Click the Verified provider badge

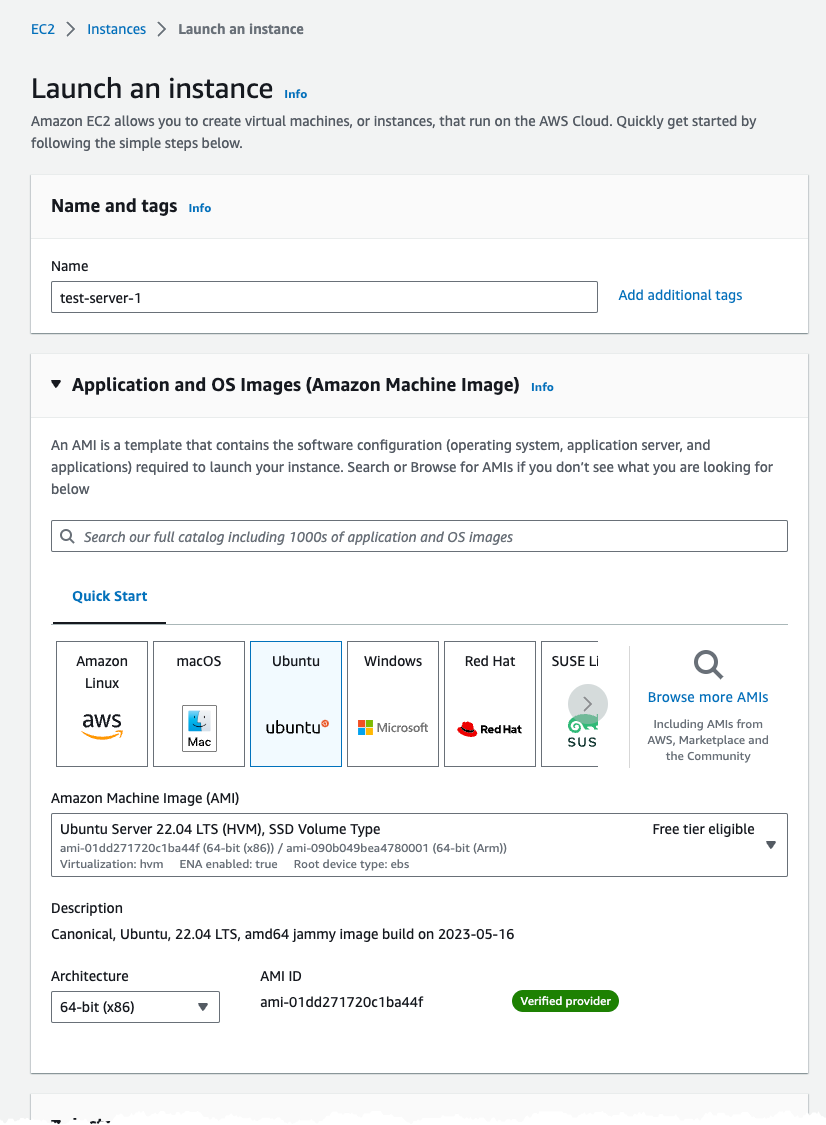click(565, 1002)
